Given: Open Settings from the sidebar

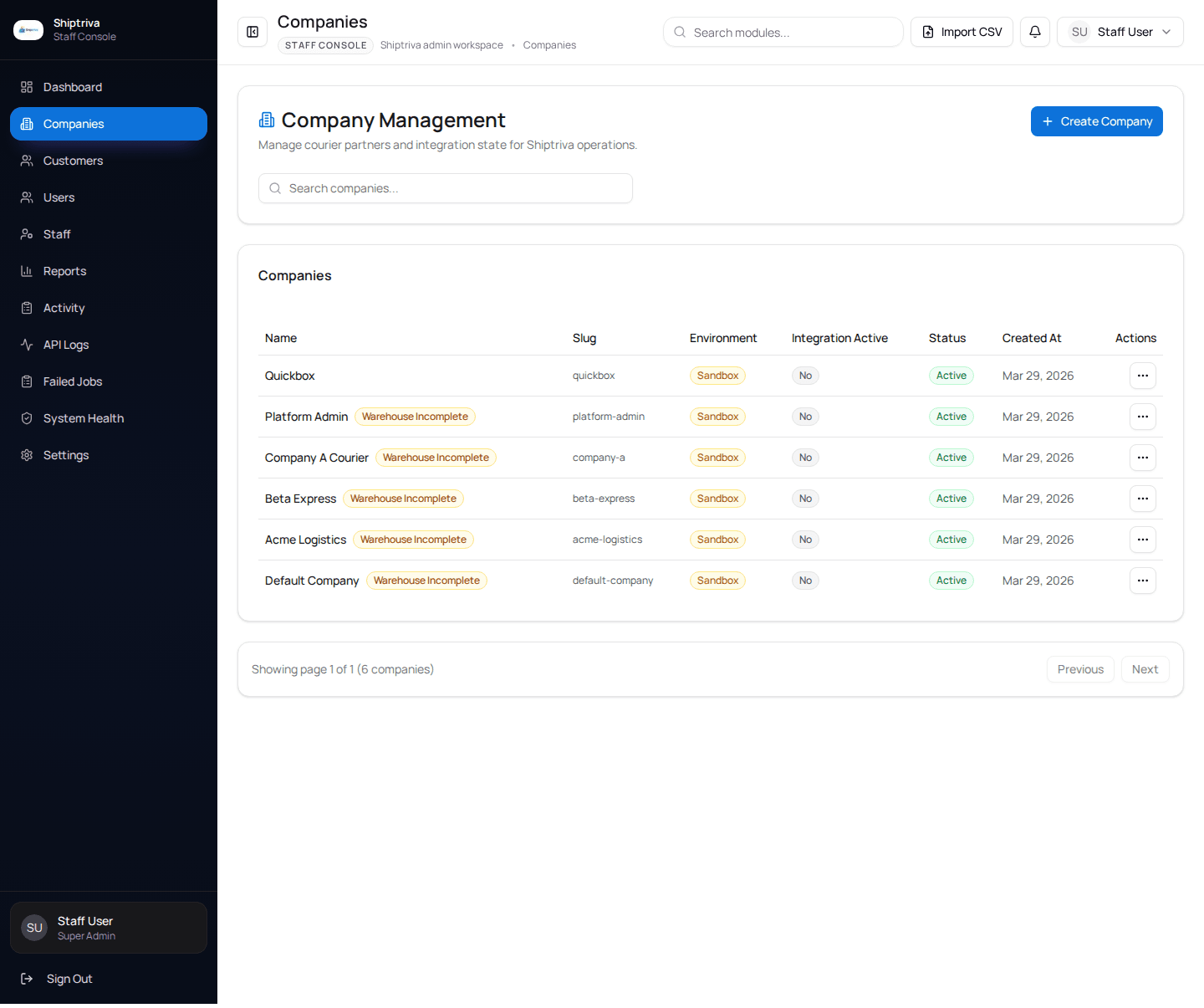Looking at the screenshot, I should coord(65,455).
